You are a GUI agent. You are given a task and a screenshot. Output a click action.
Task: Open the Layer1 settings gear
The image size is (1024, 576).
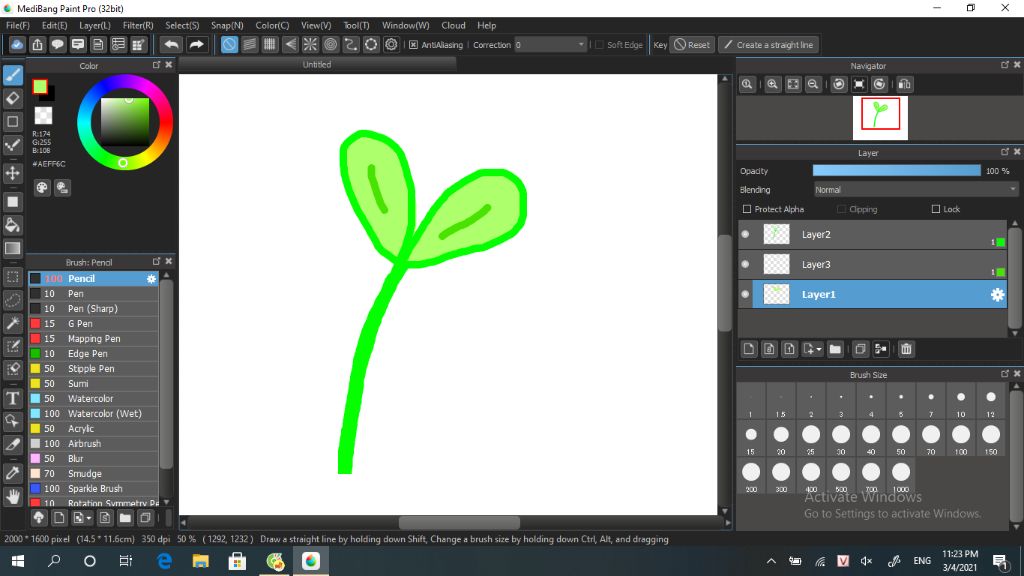tap(997, 295)
